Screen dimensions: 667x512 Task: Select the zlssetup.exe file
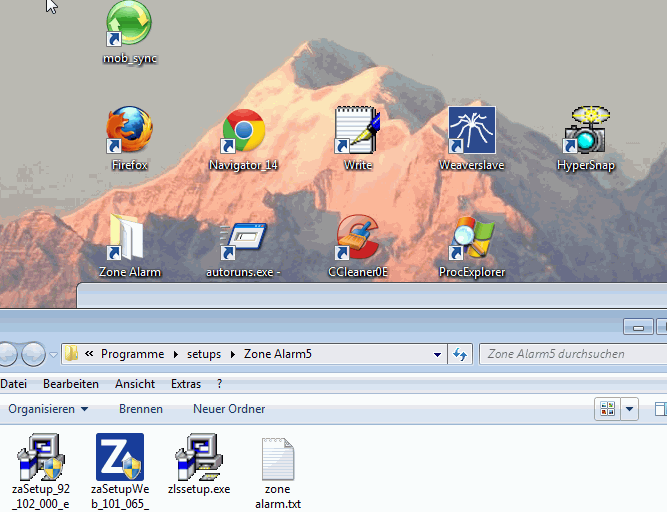[199, 464]
